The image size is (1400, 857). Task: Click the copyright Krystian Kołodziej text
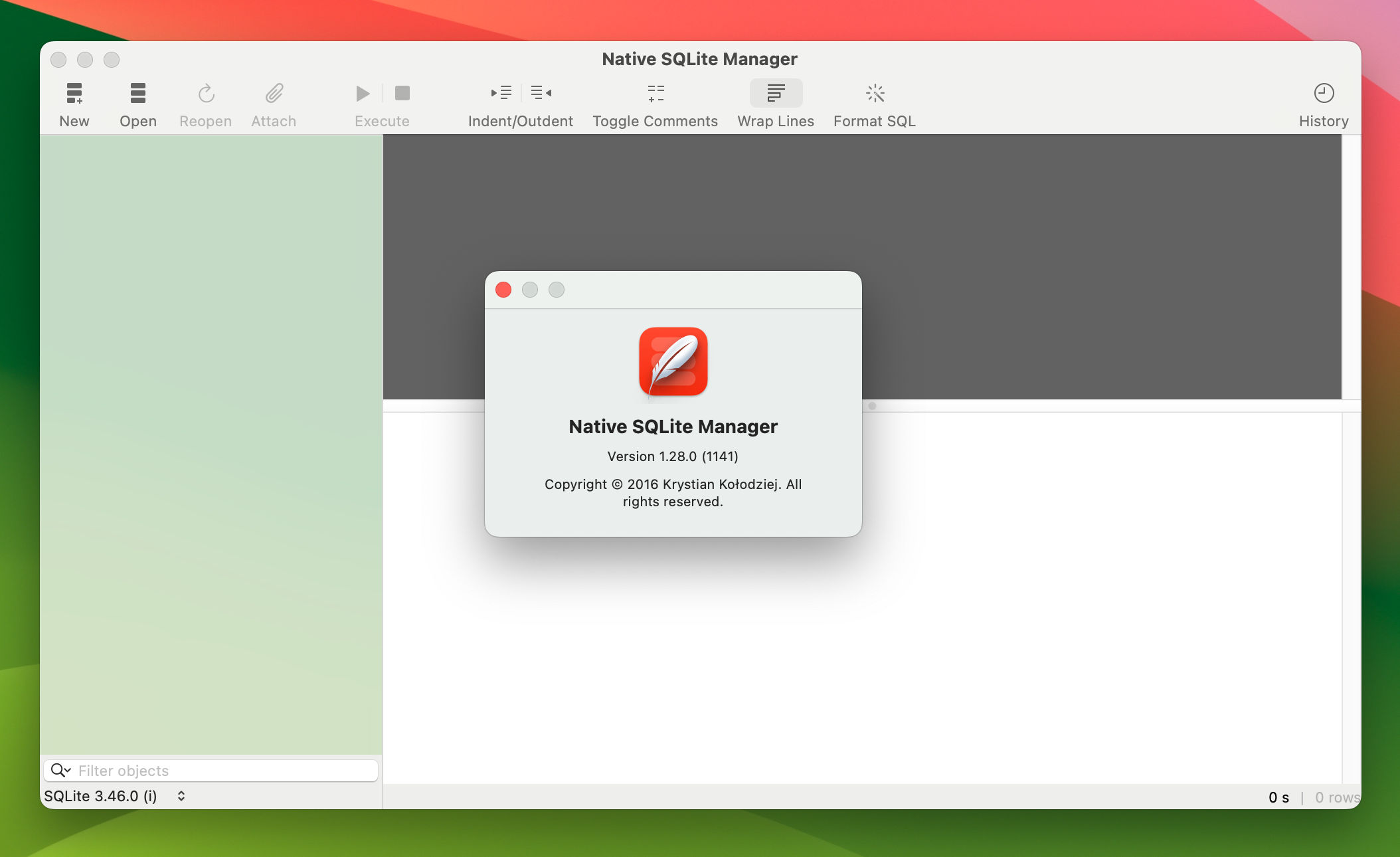click(673, 493)
